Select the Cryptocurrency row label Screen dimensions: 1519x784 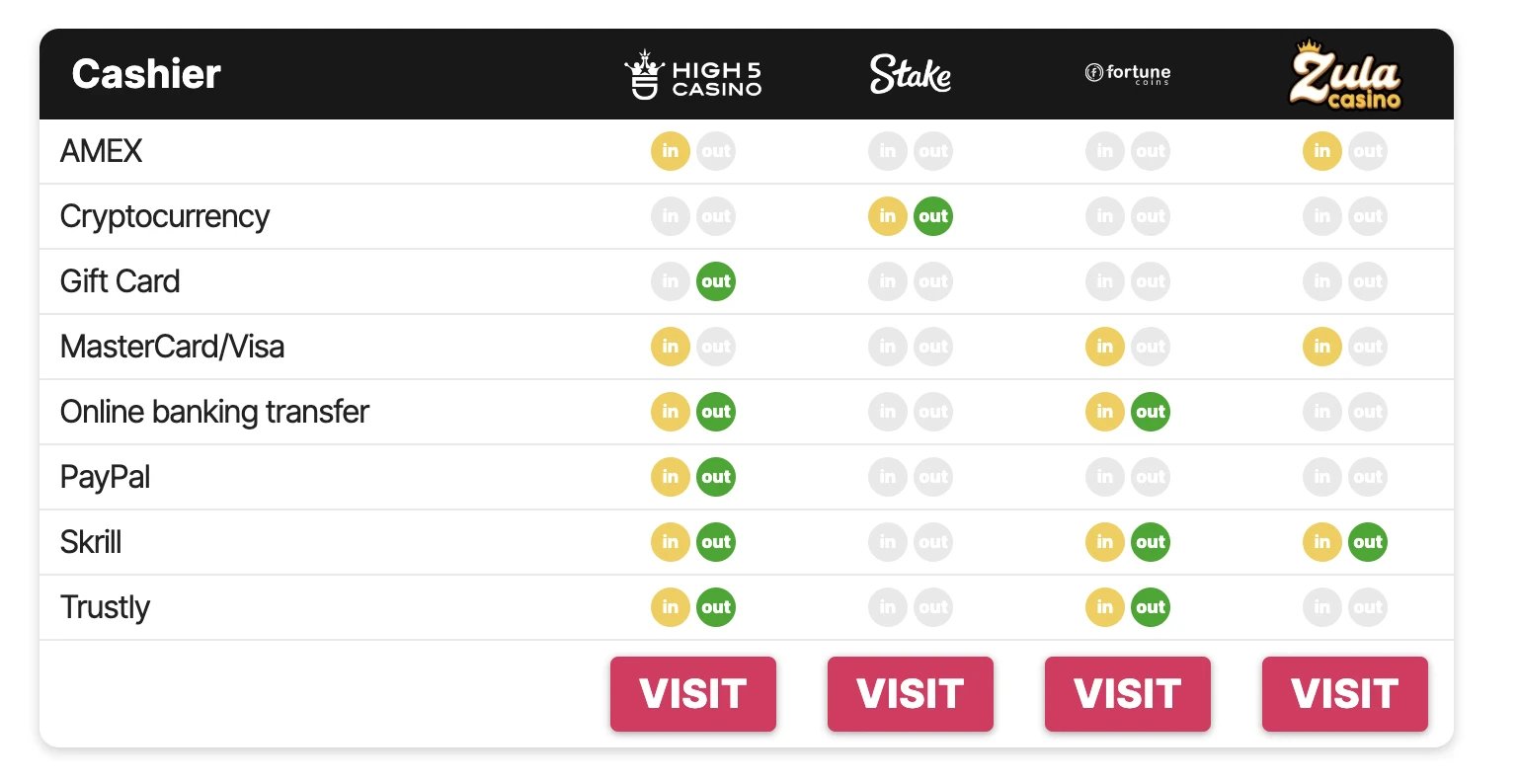tap(165, 217)
